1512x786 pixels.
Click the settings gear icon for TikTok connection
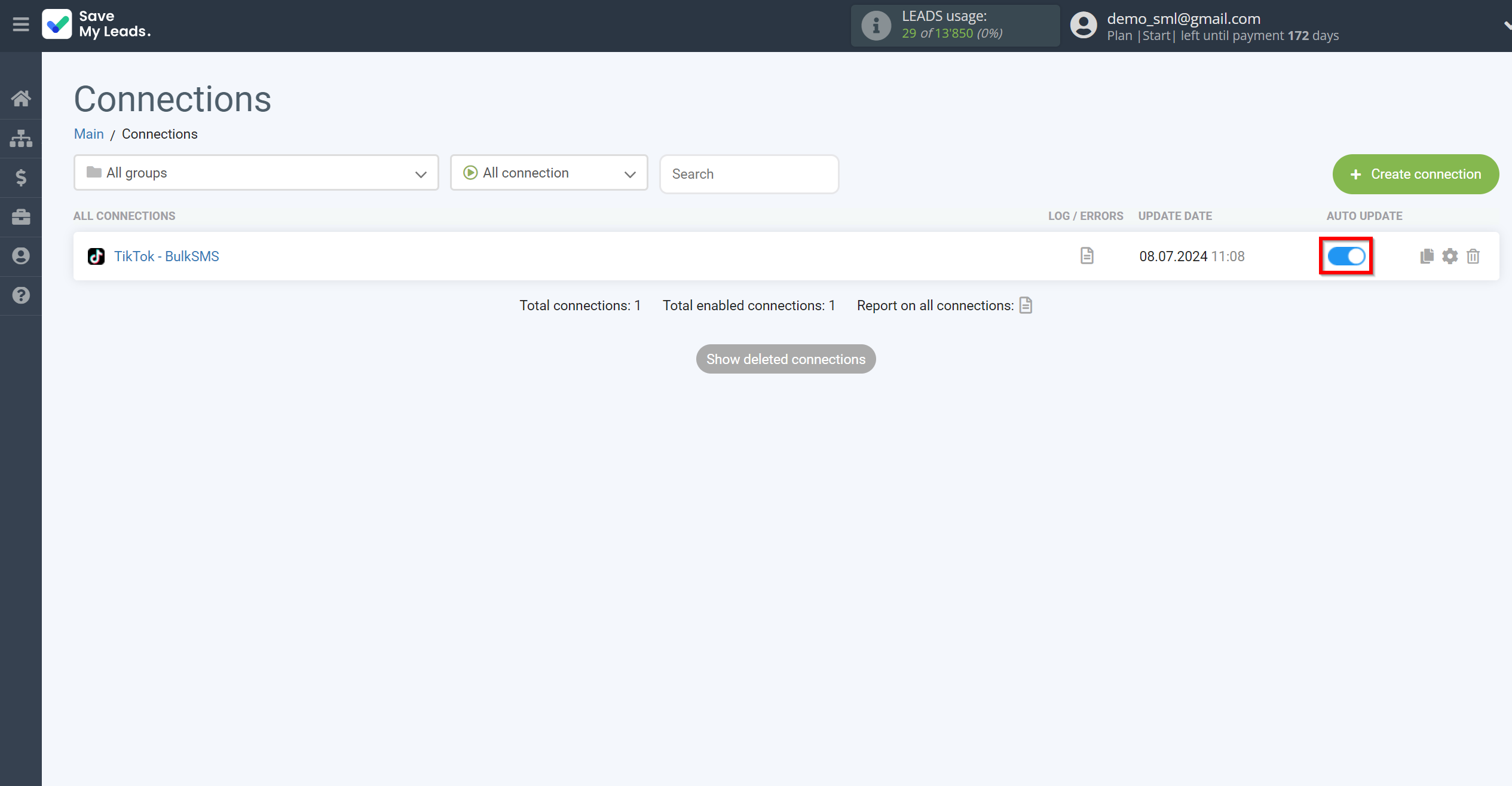tap(1450, 255)
